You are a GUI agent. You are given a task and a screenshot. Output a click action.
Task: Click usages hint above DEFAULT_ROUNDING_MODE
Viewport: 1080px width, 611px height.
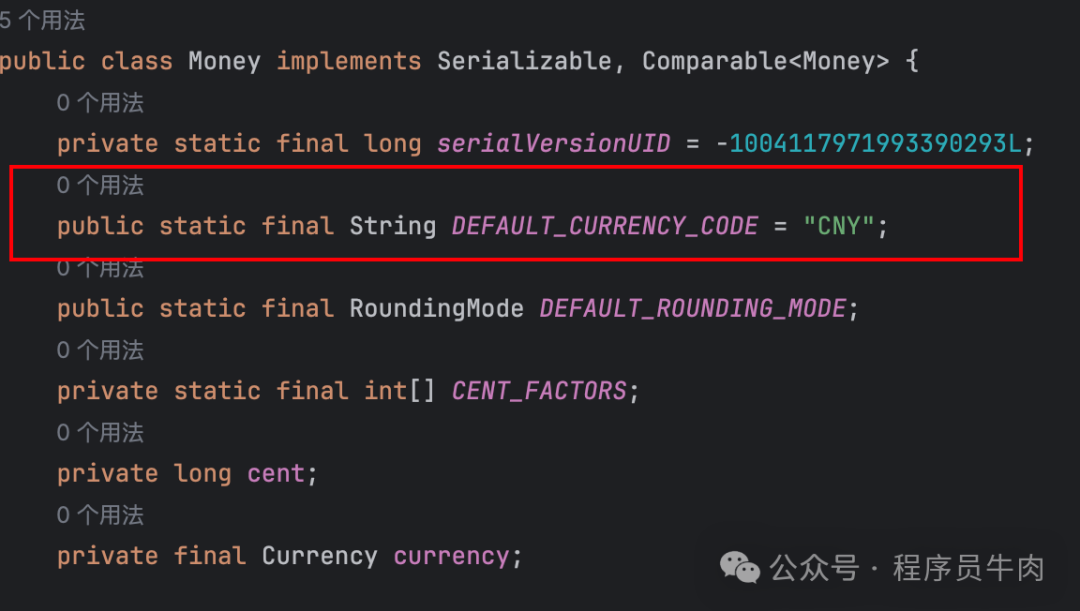pyautogui.click(x=100, y=268)
